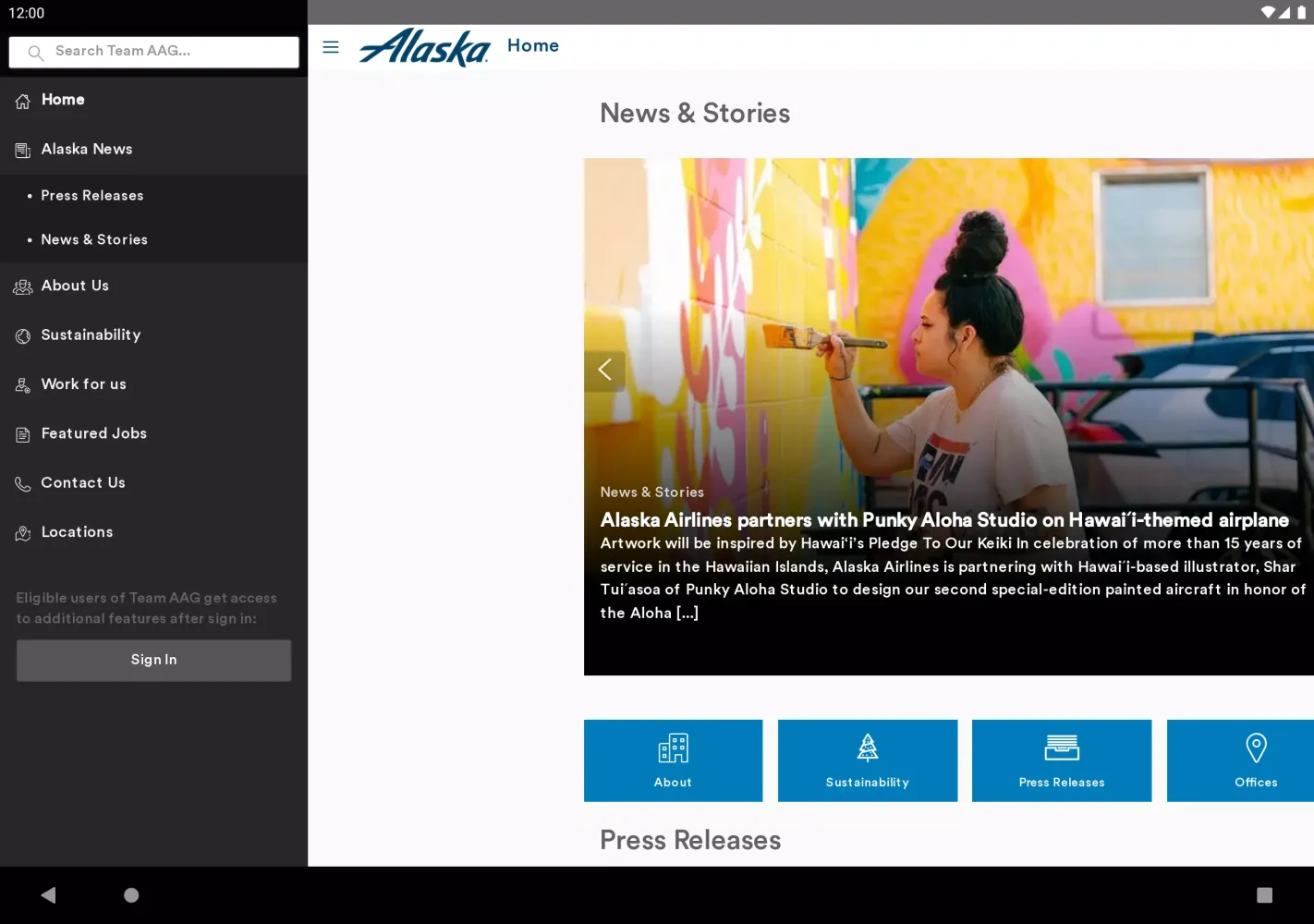This screenshot has width=1314, height=924.
Task: Open Featured Jobs from sidebar
Action: (x=93, y=433)
